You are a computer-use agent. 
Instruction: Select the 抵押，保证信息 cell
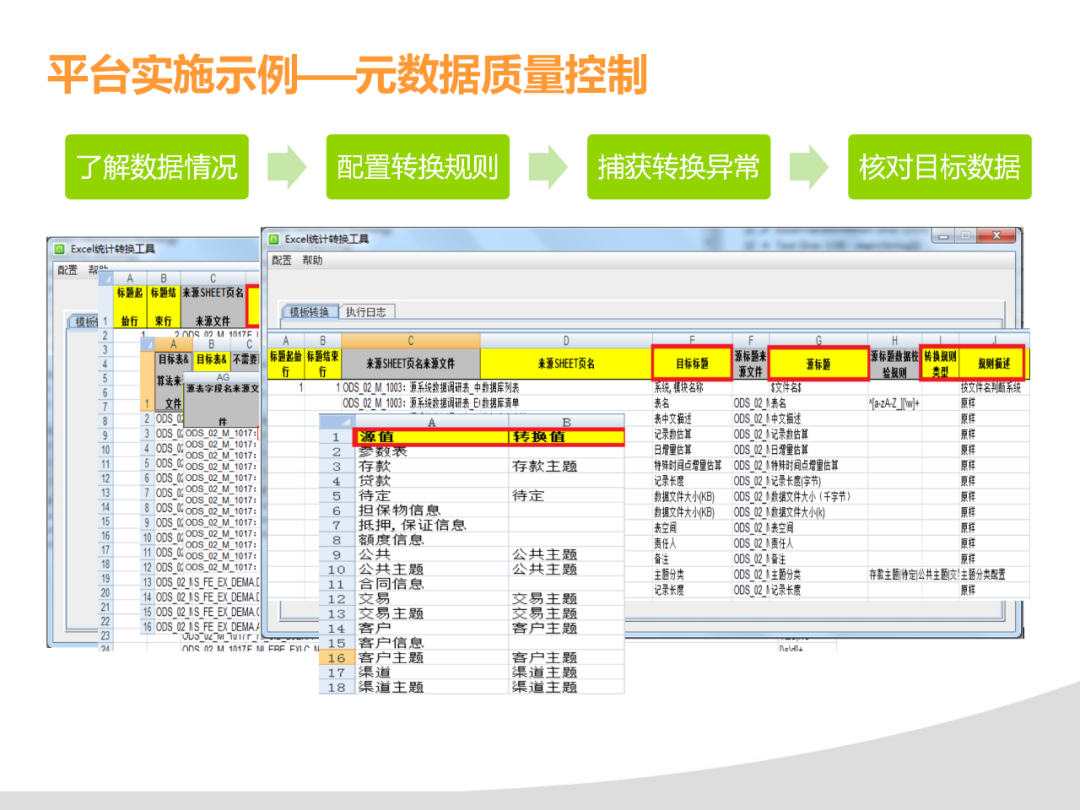[431, 525]
